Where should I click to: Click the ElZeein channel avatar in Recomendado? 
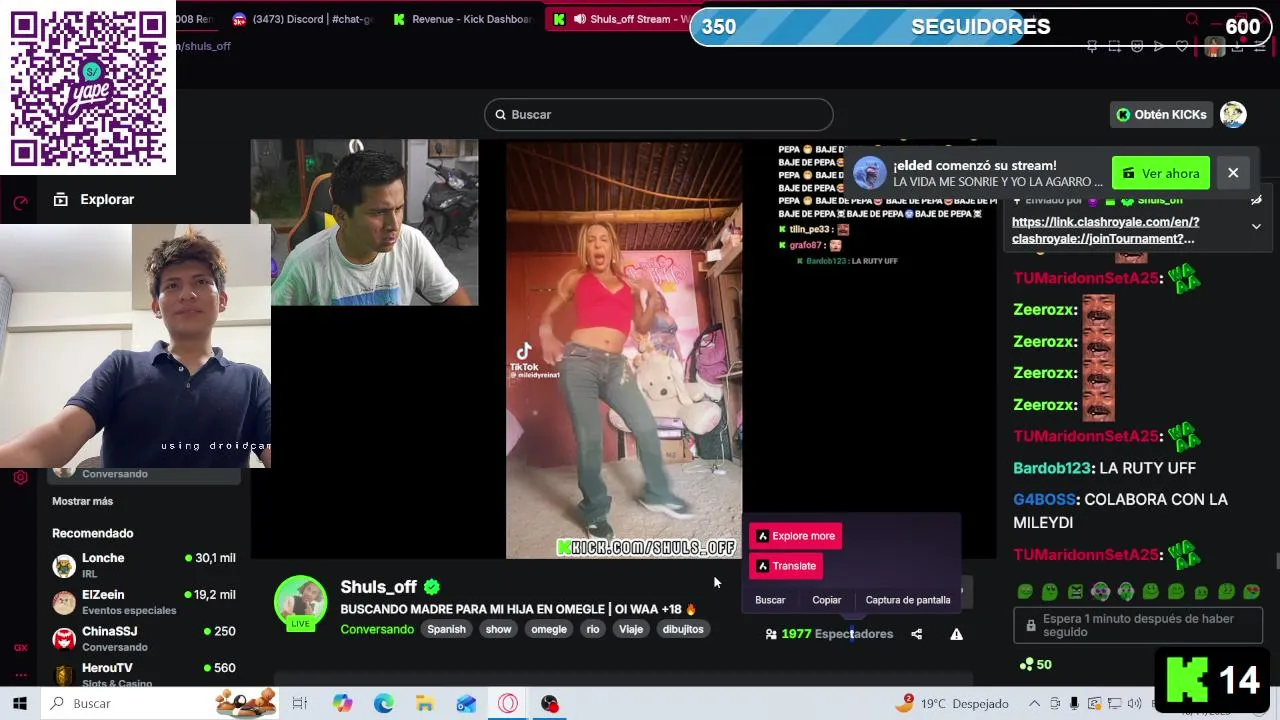coord(64,602)
